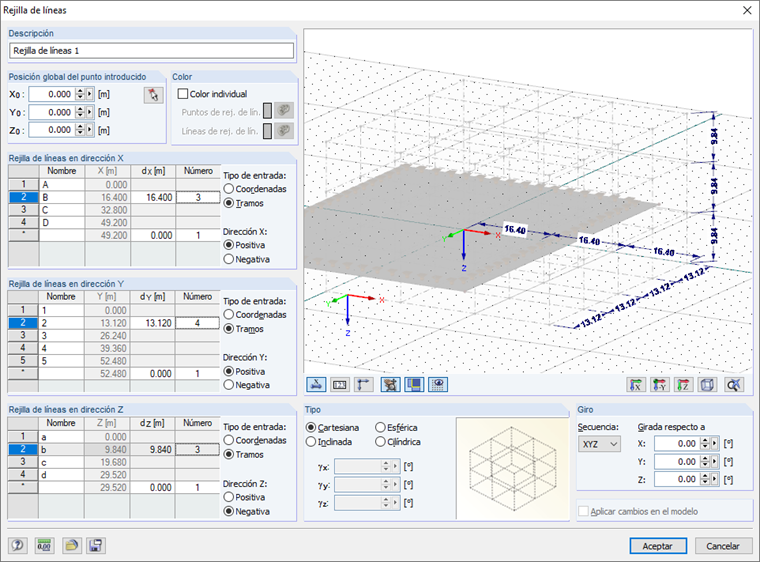Toggle the surfaces/planes display icon in preview
Screen dimensions: 760x562
coord(414,385)
